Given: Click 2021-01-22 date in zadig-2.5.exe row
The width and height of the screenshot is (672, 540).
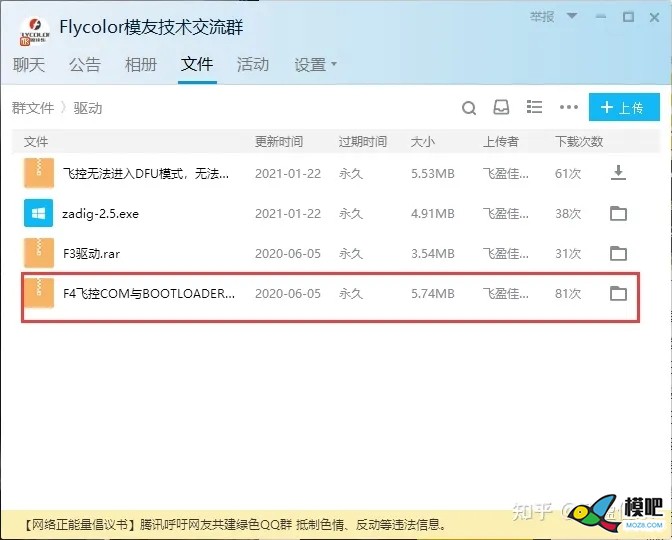Looking at the screenshot, I should 288,213.
